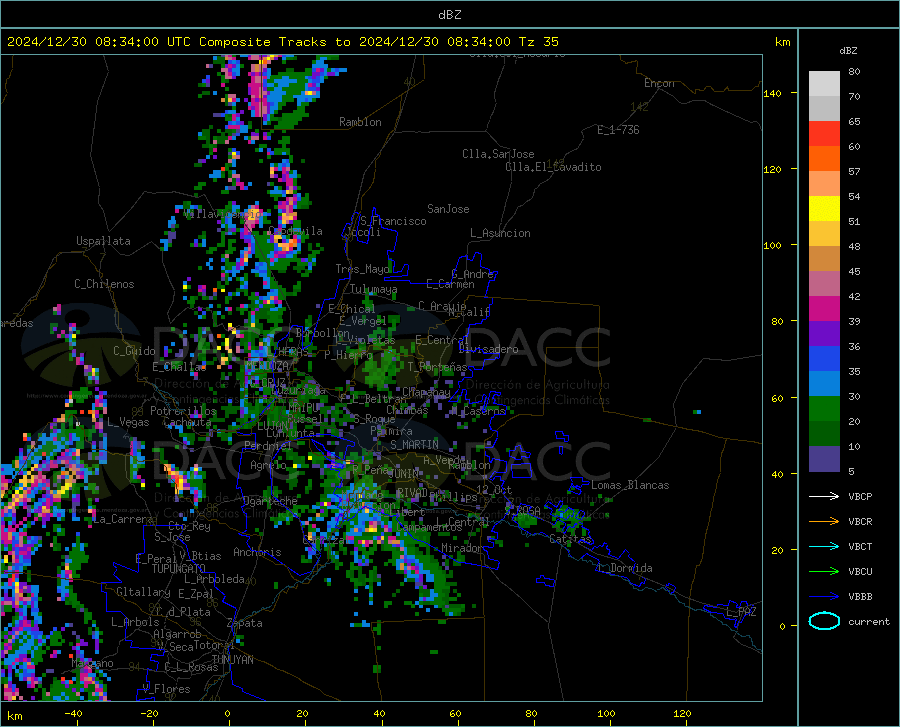Pick the magenta 39 dBZ color swatch
This screenshot has height=727, width=900.
(824, 309)
